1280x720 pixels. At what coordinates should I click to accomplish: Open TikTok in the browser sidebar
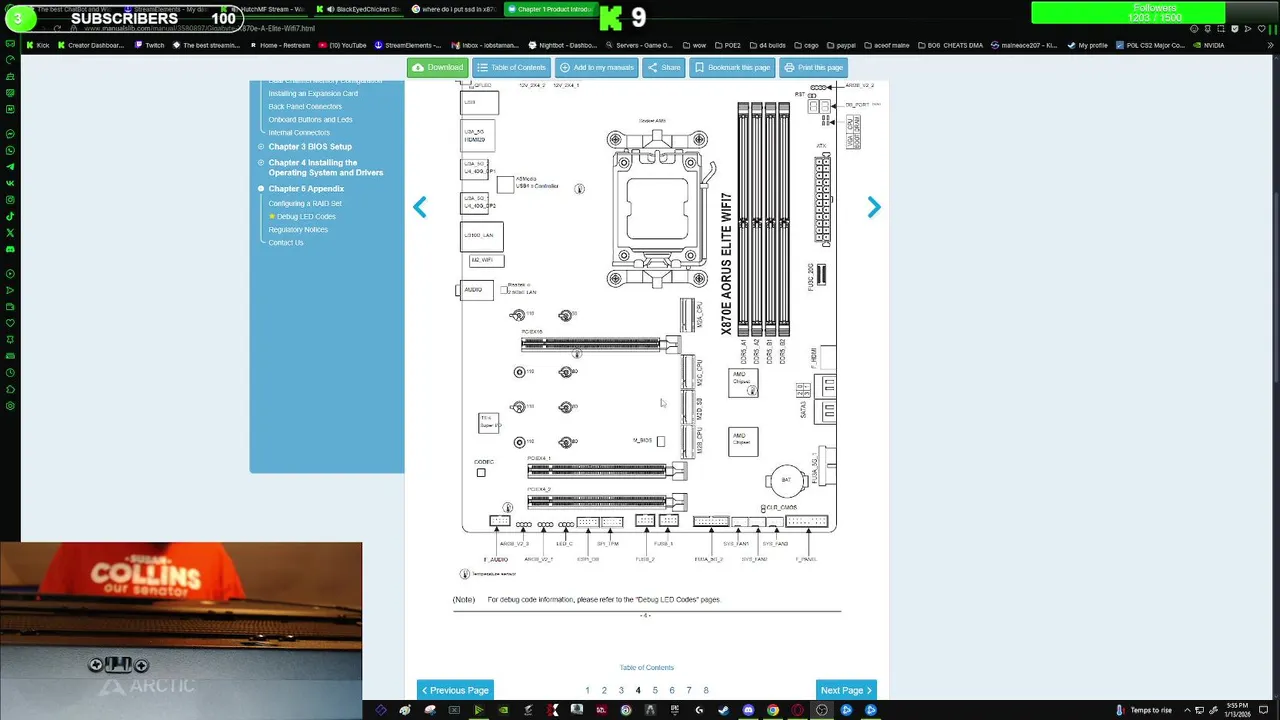pos(10,216)
